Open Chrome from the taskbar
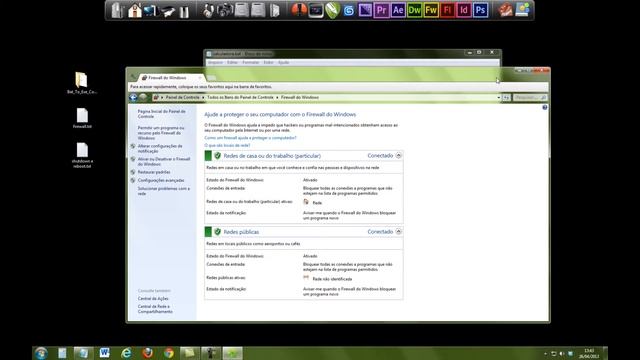 click(x=169, y=353)
